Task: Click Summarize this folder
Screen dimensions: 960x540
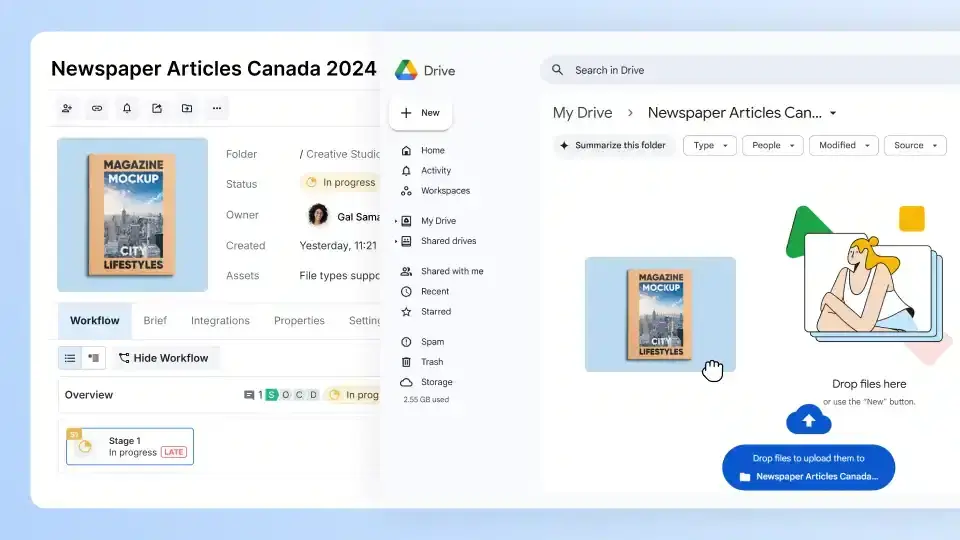Action: pyautogui.click(x=614, y=145)
